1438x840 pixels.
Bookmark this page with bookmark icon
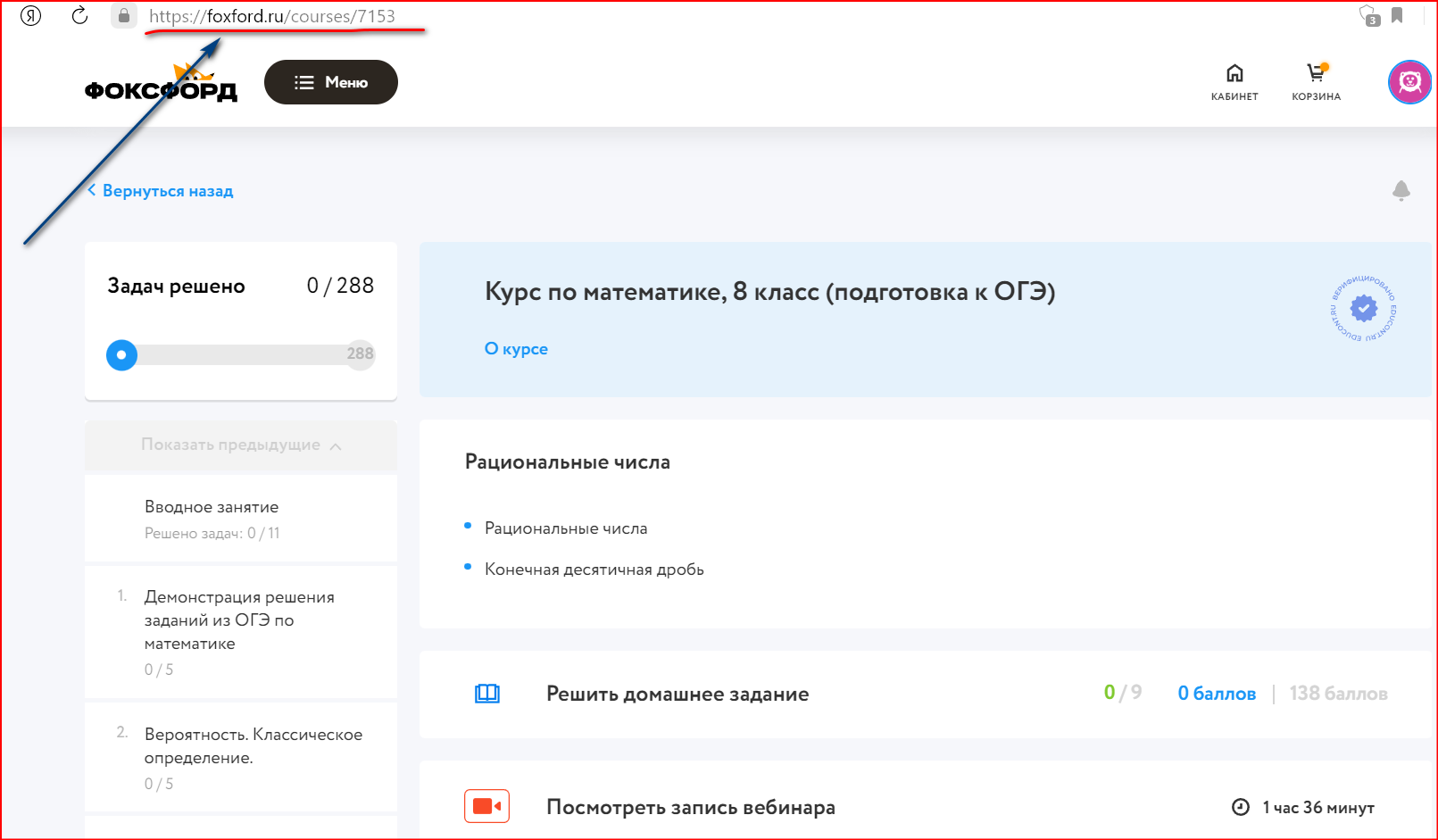point(1397,15)
